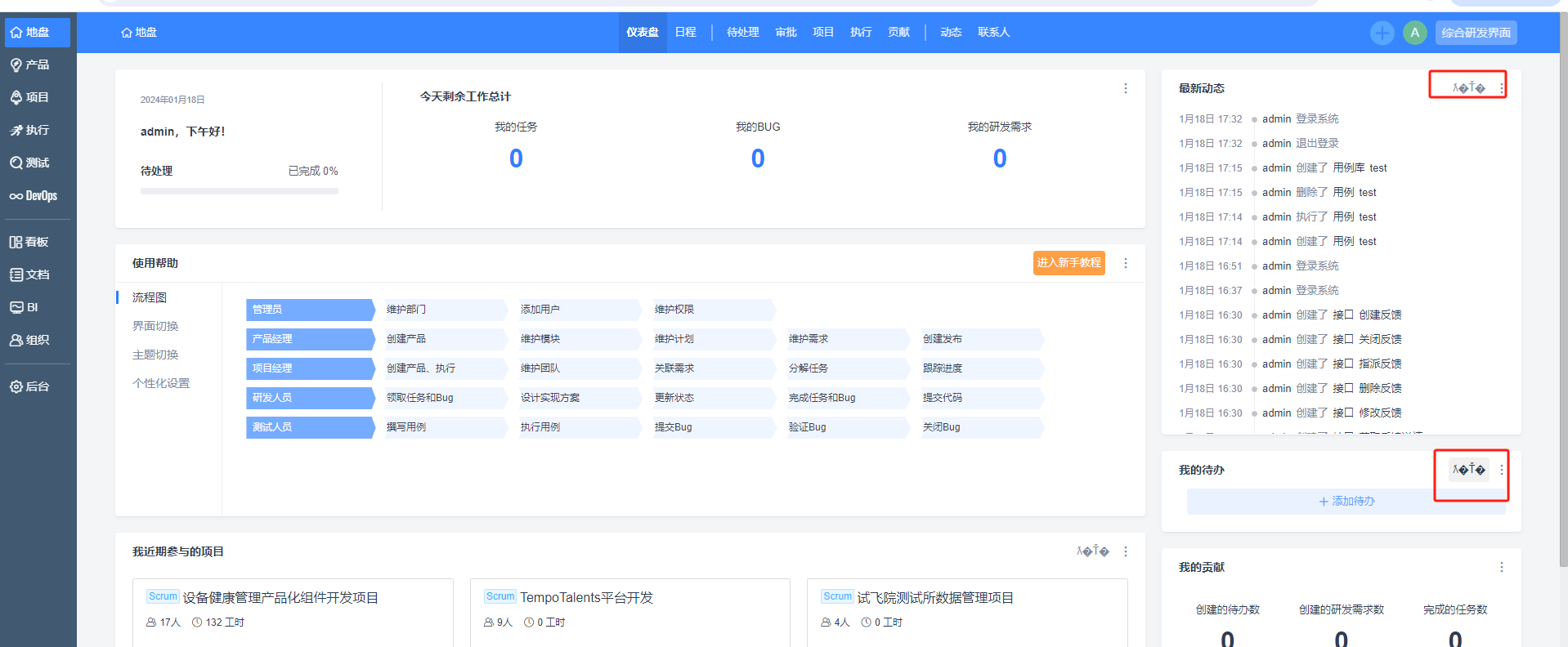Open three-dot menu of 使用帮助 panel
This screenshot has height=647, width=1568.
[x=1126, y=263]
